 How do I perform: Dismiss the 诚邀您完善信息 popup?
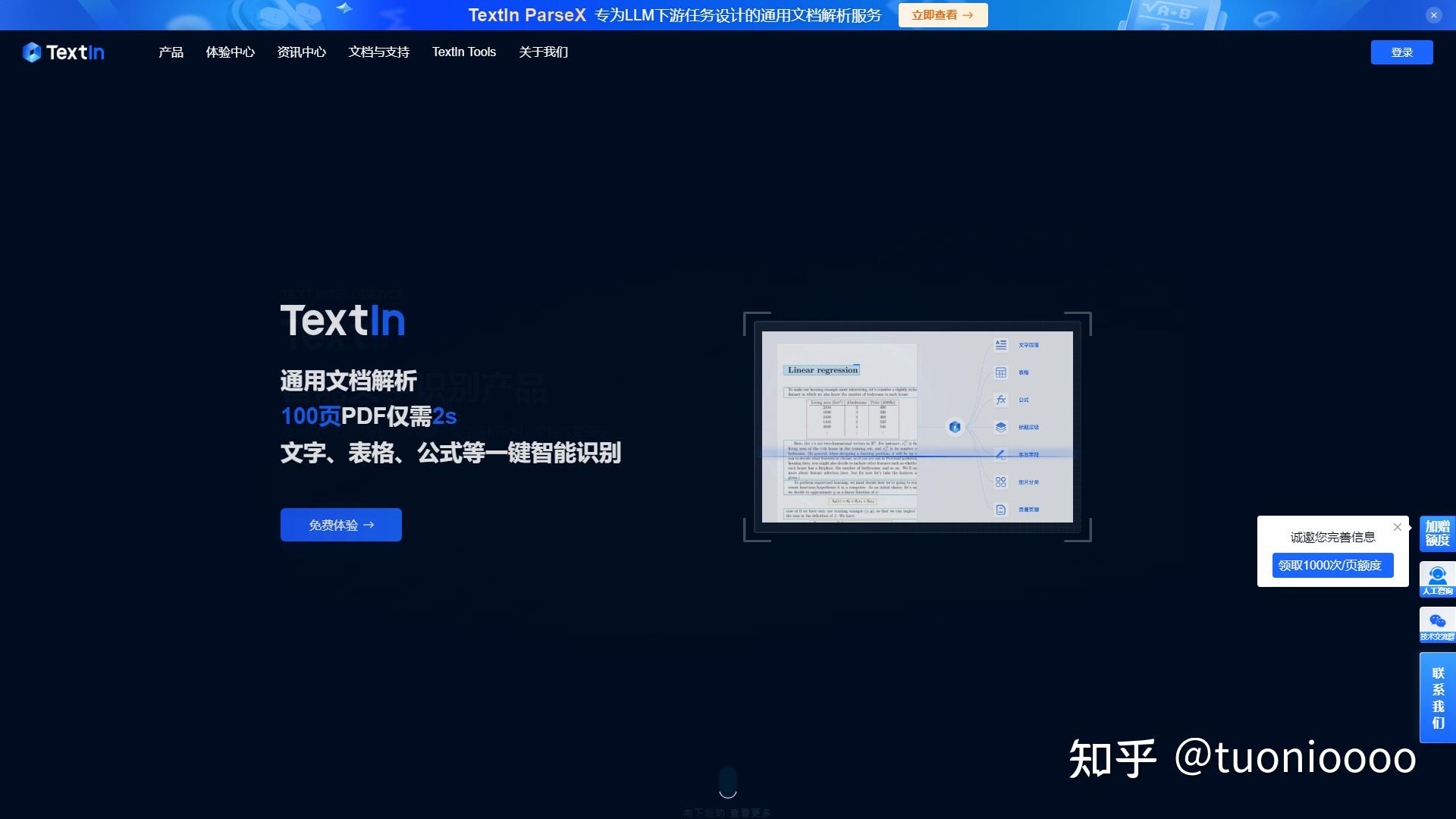(x=1398, y=527)
